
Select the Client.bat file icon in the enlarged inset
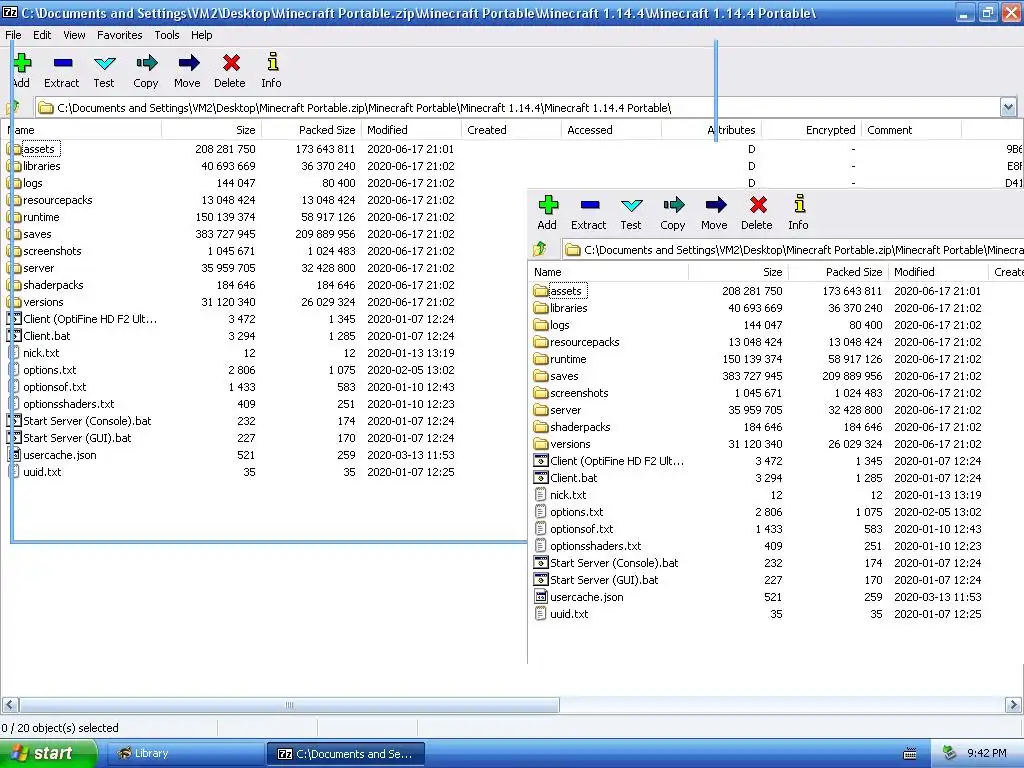(541, 477)
